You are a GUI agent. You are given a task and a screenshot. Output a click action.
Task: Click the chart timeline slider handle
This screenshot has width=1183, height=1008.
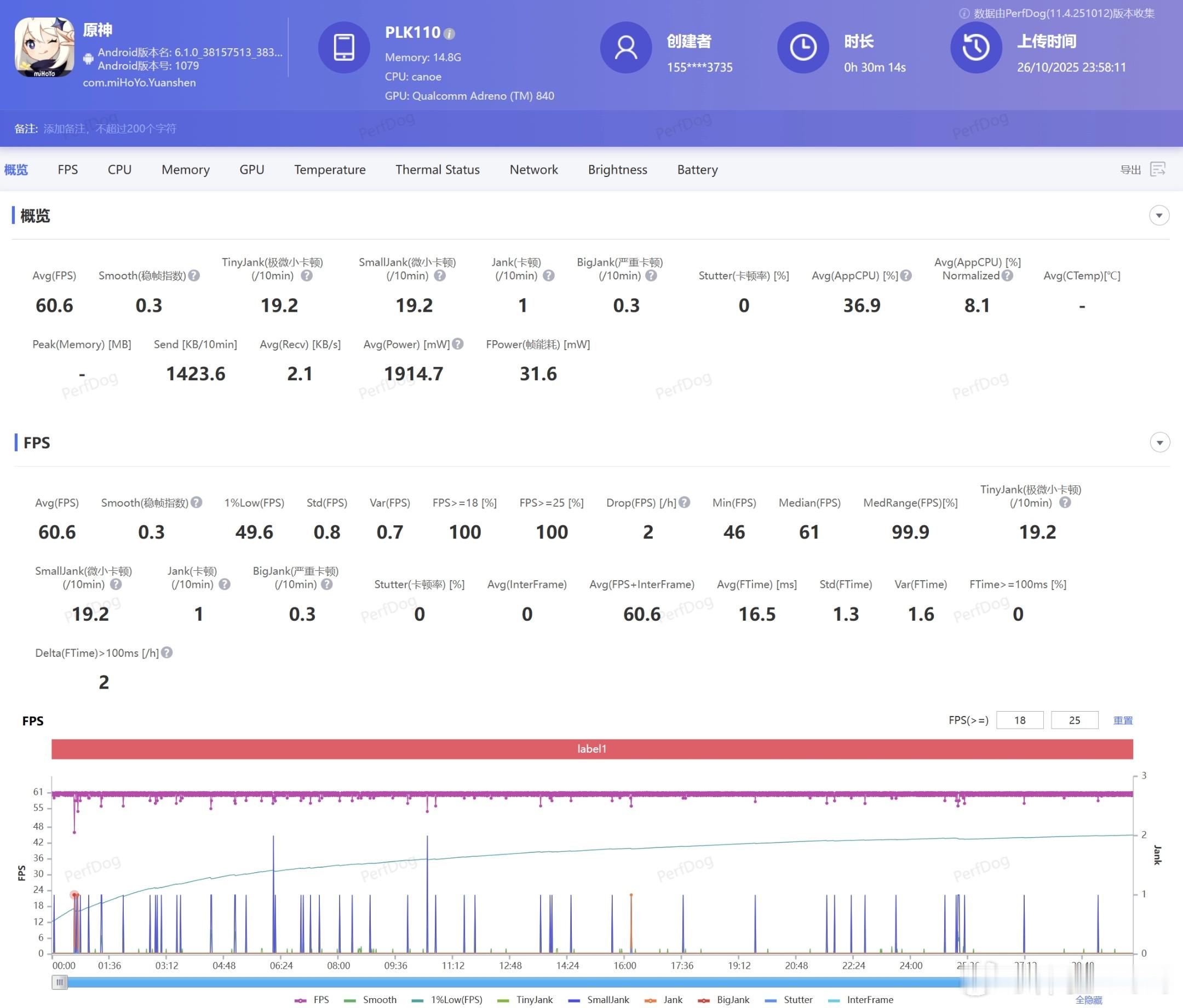point(59,982)
